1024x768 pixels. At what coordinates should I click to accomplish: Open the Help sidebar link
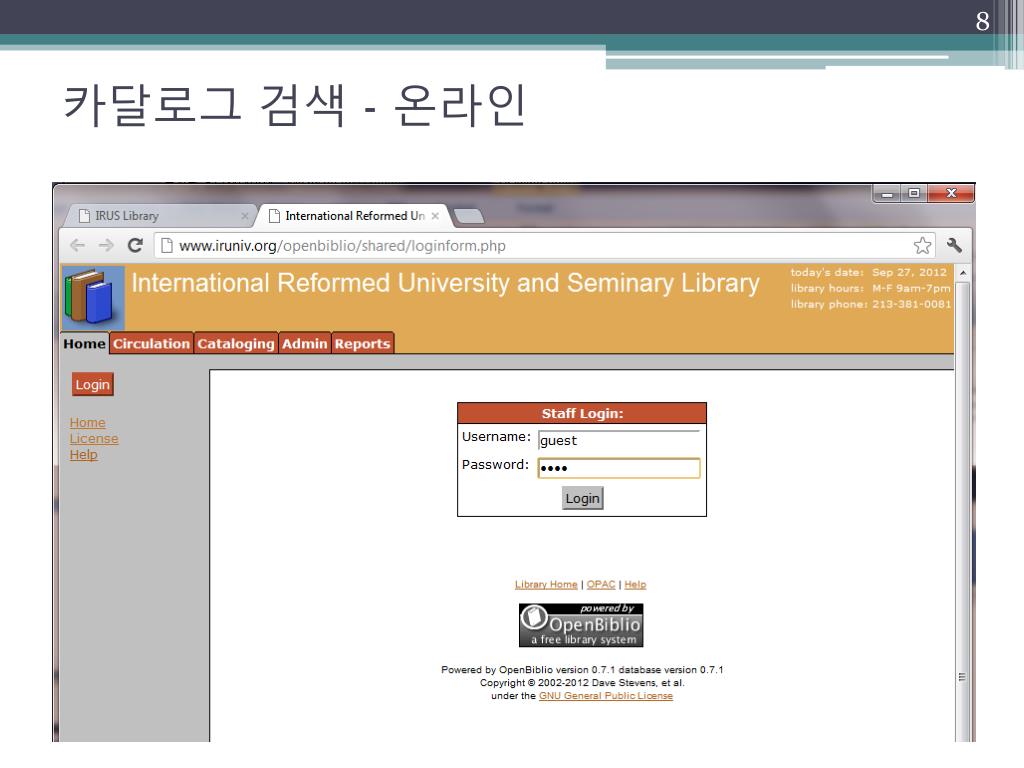click(x=84, y=455)
